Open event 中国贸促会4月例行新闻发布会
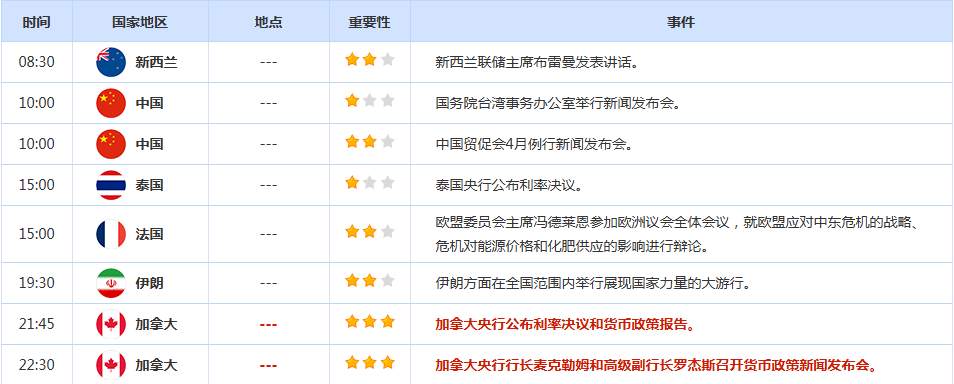The image size is (954, 384). click(x=535, y=144)
